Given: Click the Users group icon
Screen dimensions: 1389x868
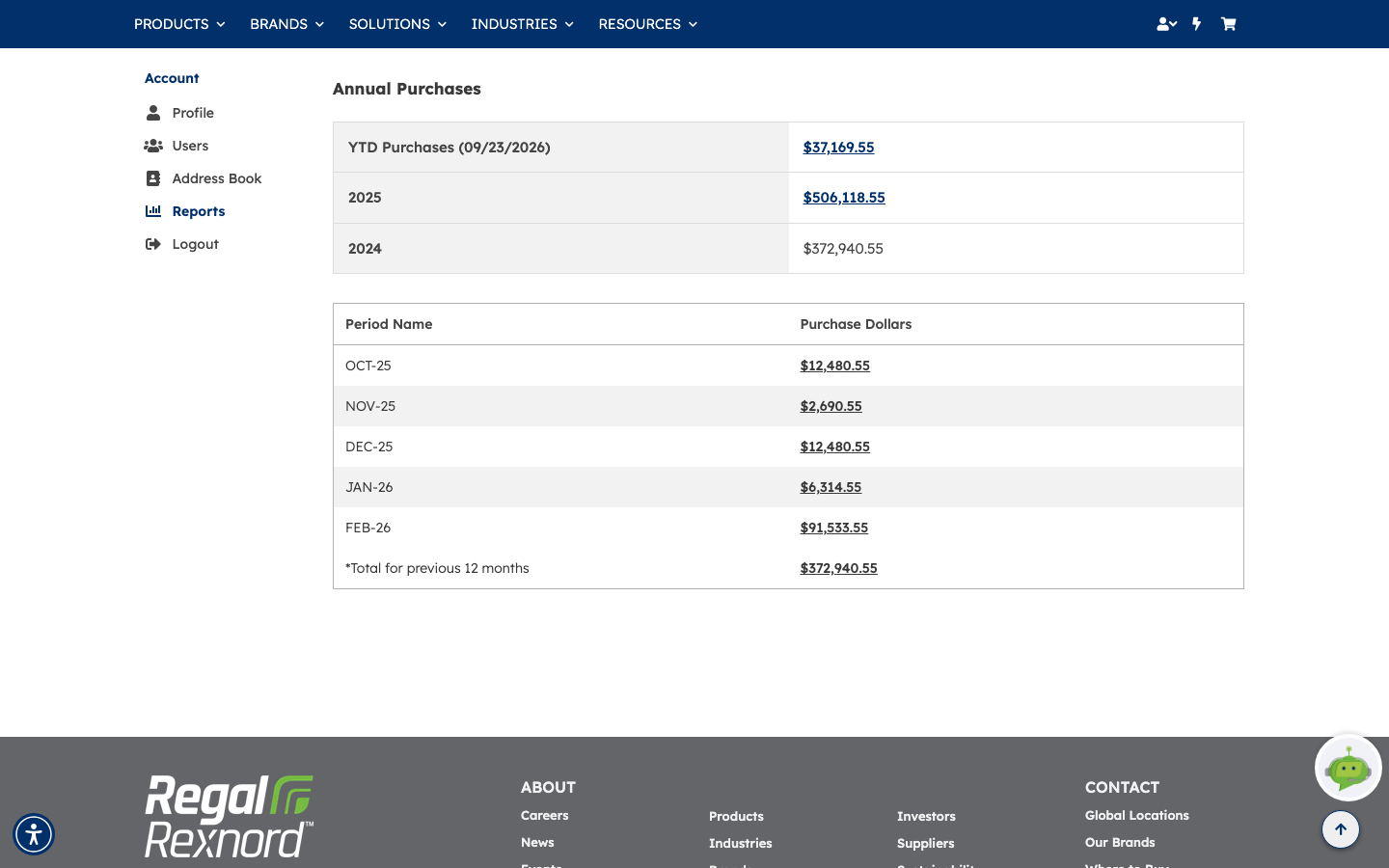Looking at the screenshot, I should click(153, 146).
